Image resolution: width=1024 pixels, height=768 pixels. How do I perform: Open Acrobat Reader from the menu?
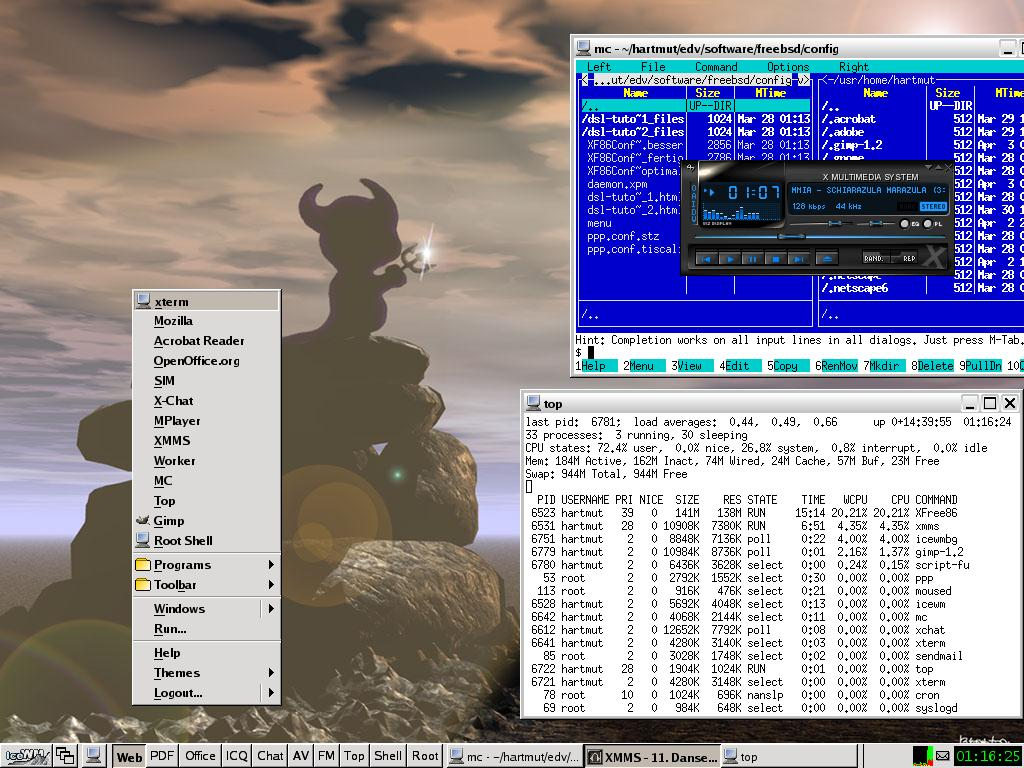point(206,341)
